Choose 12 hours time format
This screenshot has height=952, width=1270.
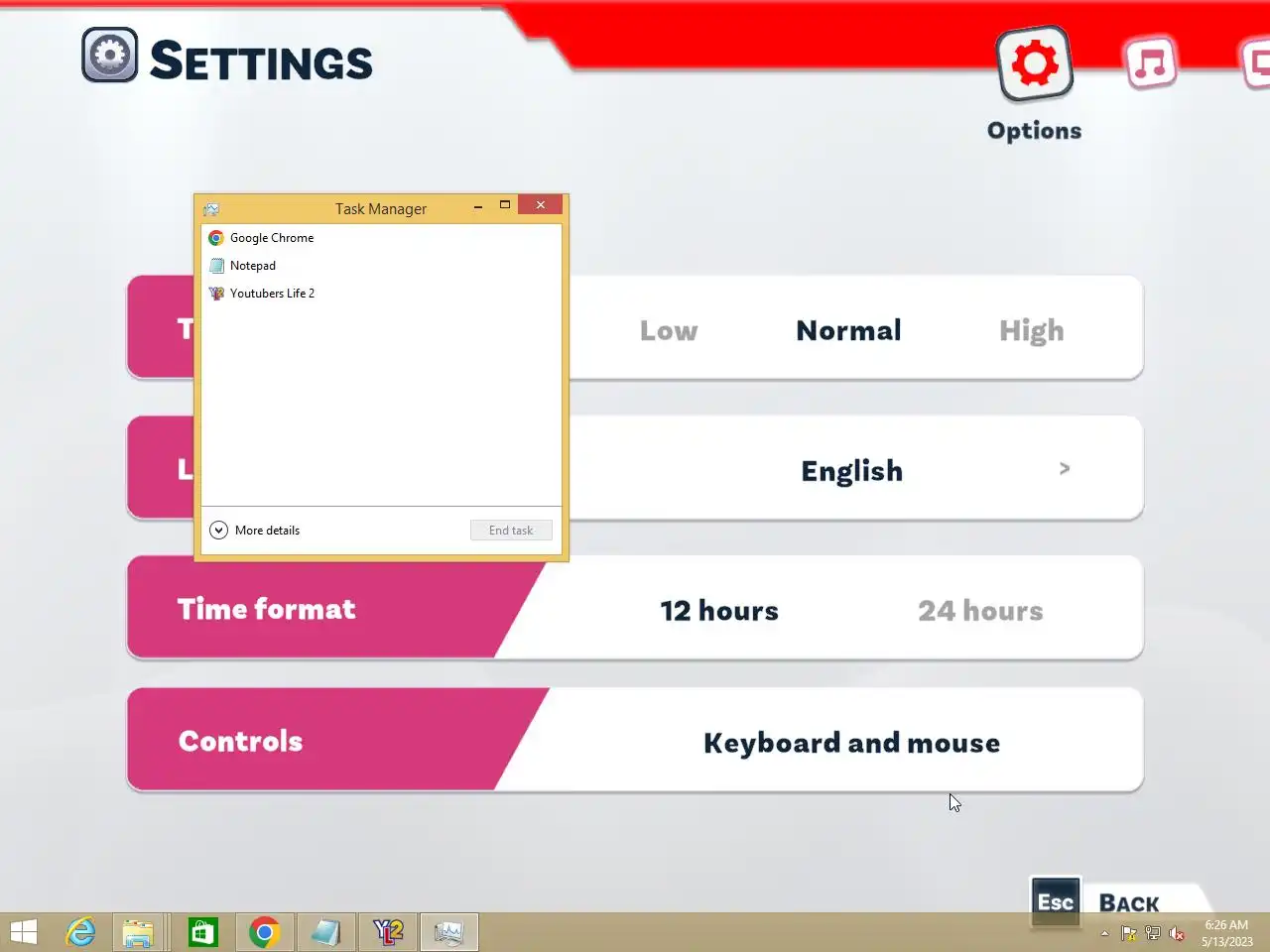[x=719, y=611]
